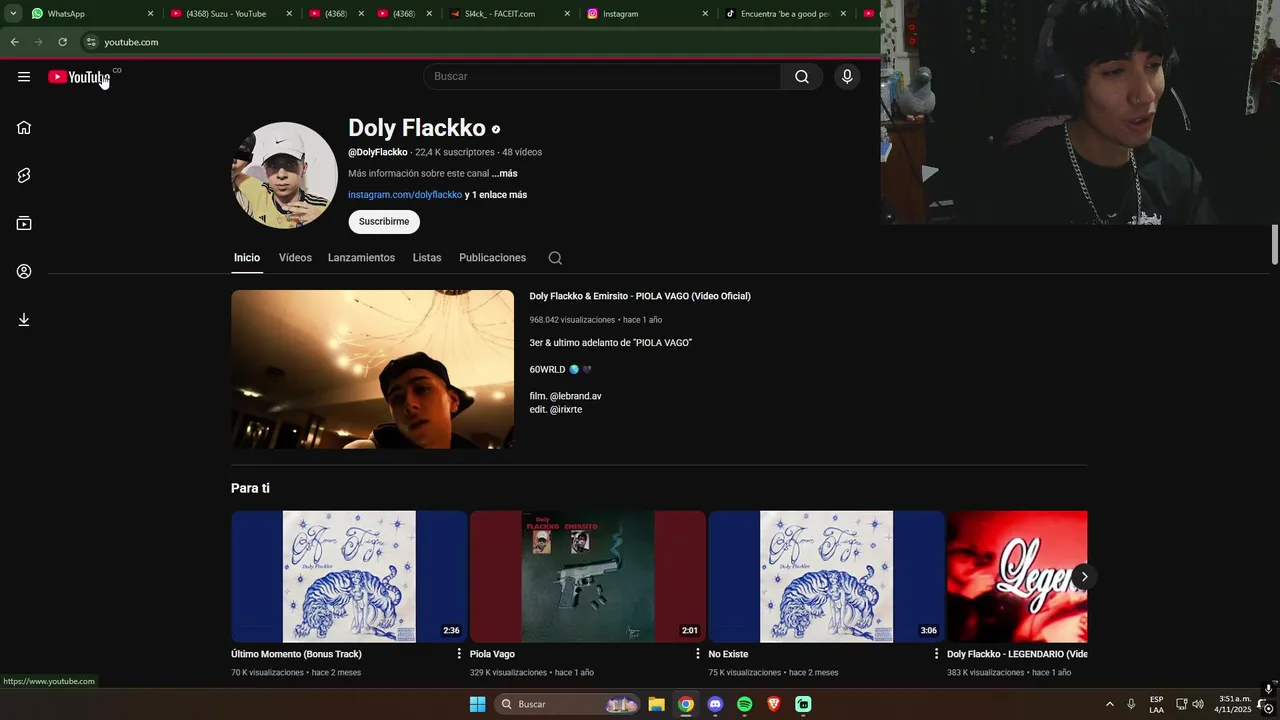Play the LEGENDARIO thumbnail

click(x=1017, y=576)
